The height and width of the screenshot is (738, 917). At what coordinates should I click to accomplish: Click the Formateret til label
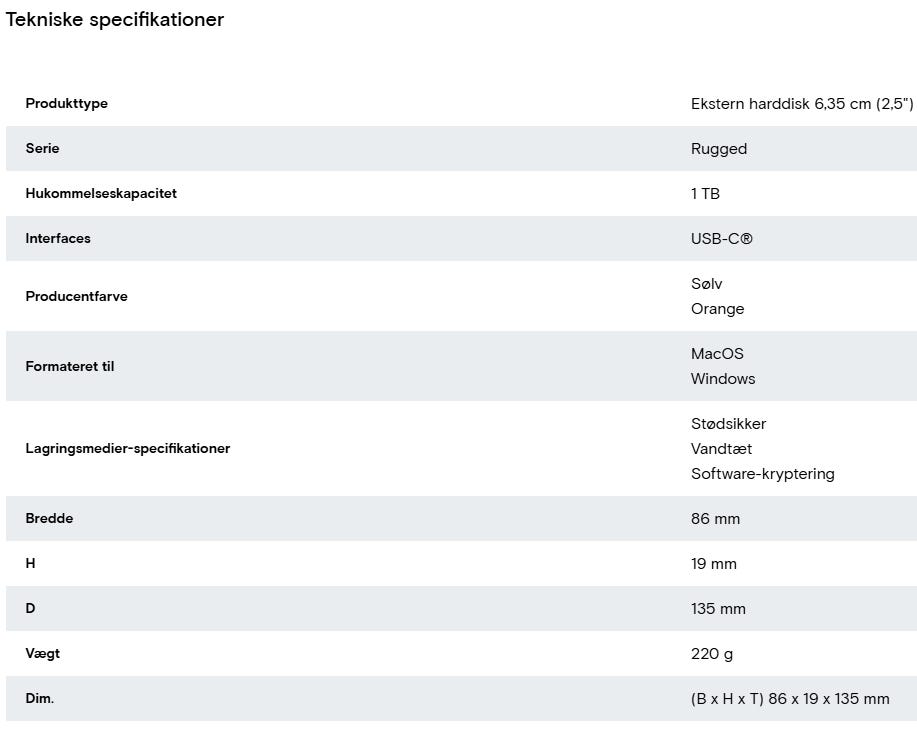pos(70,367)
